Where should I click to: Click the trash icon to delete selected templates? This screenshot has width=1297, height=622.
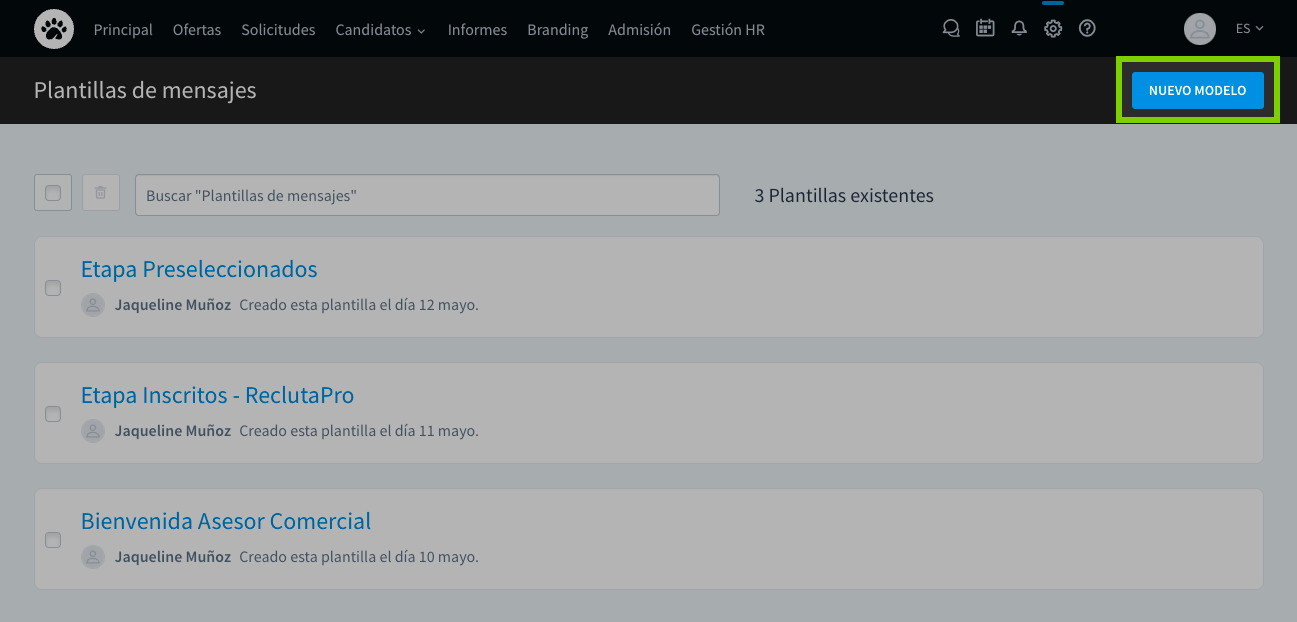click(x=100, y=192)
